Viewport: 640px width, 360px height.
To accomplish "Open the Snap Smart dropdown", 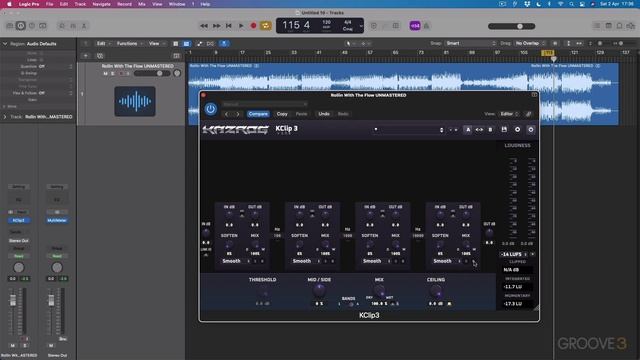I will pyautogui.click(x=471, y=43).
